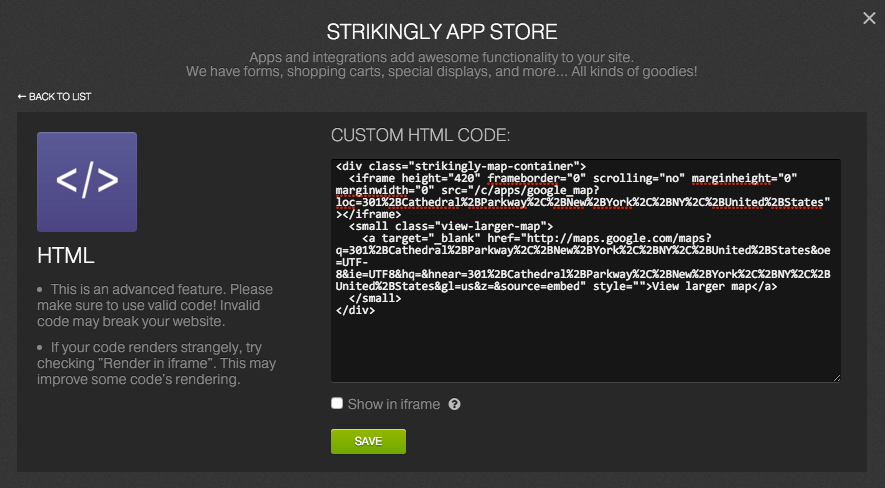Viewport: 885px width, 488px height.
Task: Enable the Show in iframe checkbox
Action: pyautogui.click(x=337, y=404)
